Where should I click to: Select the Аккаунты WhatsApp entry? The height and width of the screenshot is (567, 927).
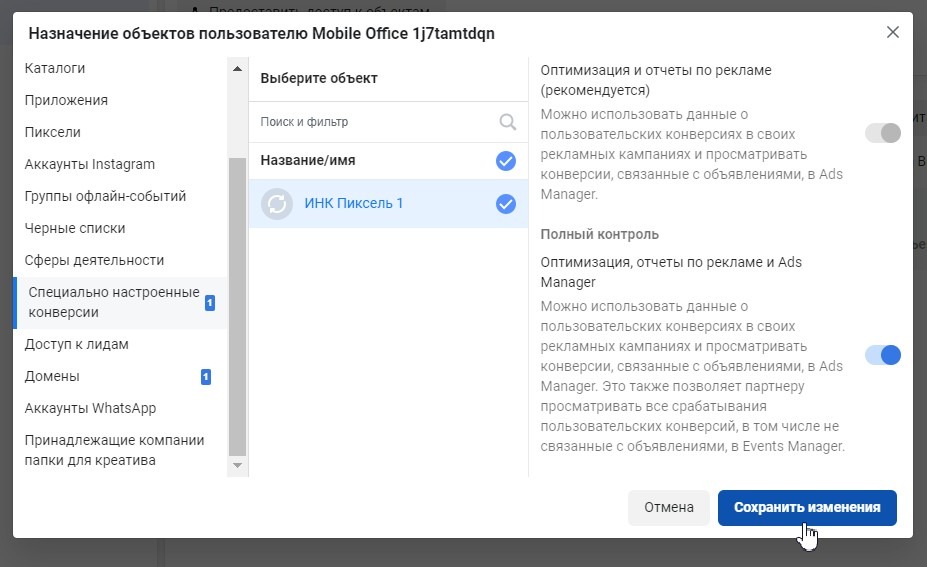90,408
